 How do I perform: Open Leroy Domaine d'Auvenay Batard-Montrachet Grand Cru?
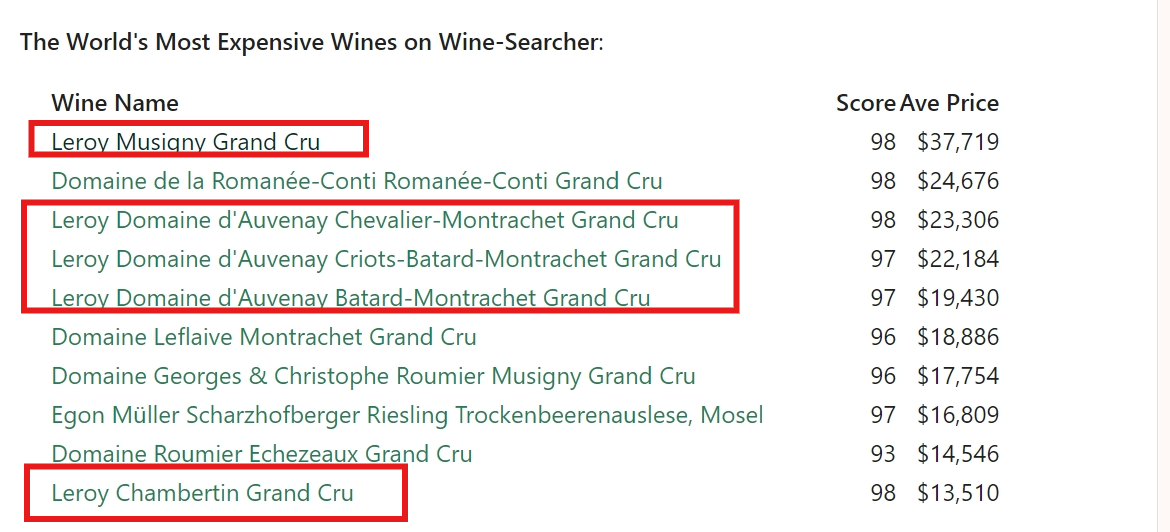351,298
